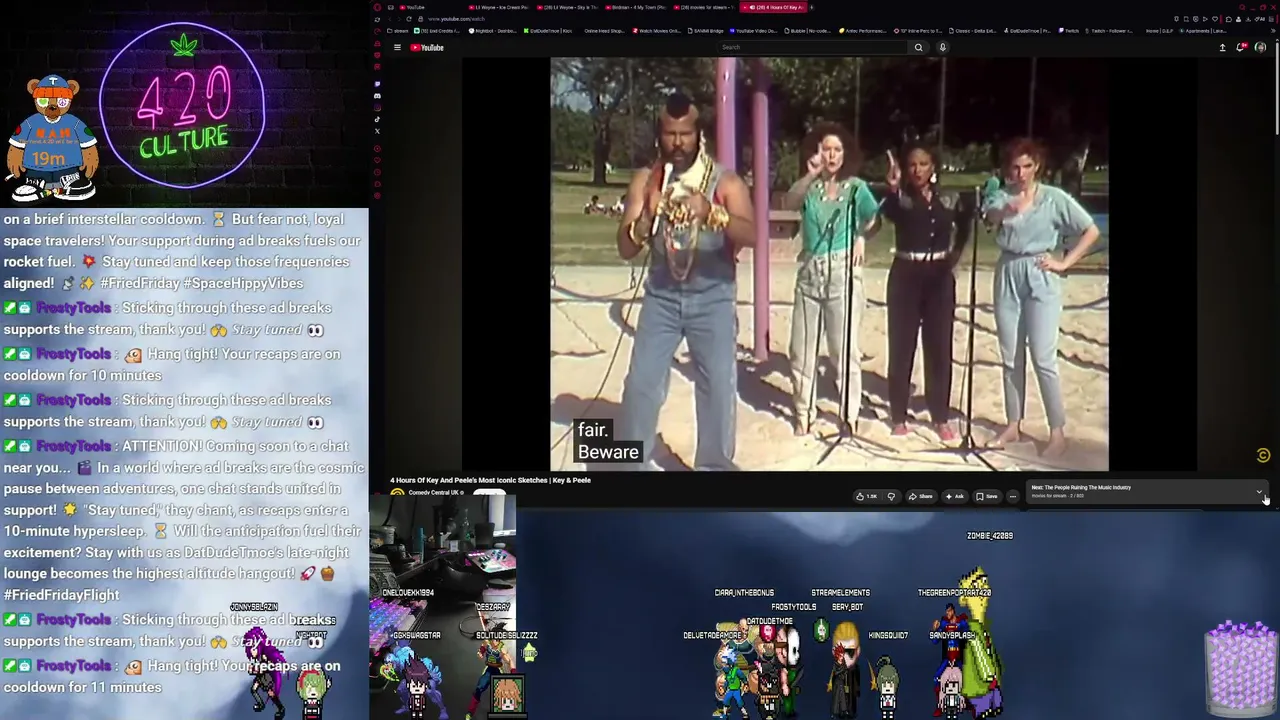The image size is (1280, 720).
Task: Click the heart icon in browser toolbar
Action: click(x=1216, y=19)
